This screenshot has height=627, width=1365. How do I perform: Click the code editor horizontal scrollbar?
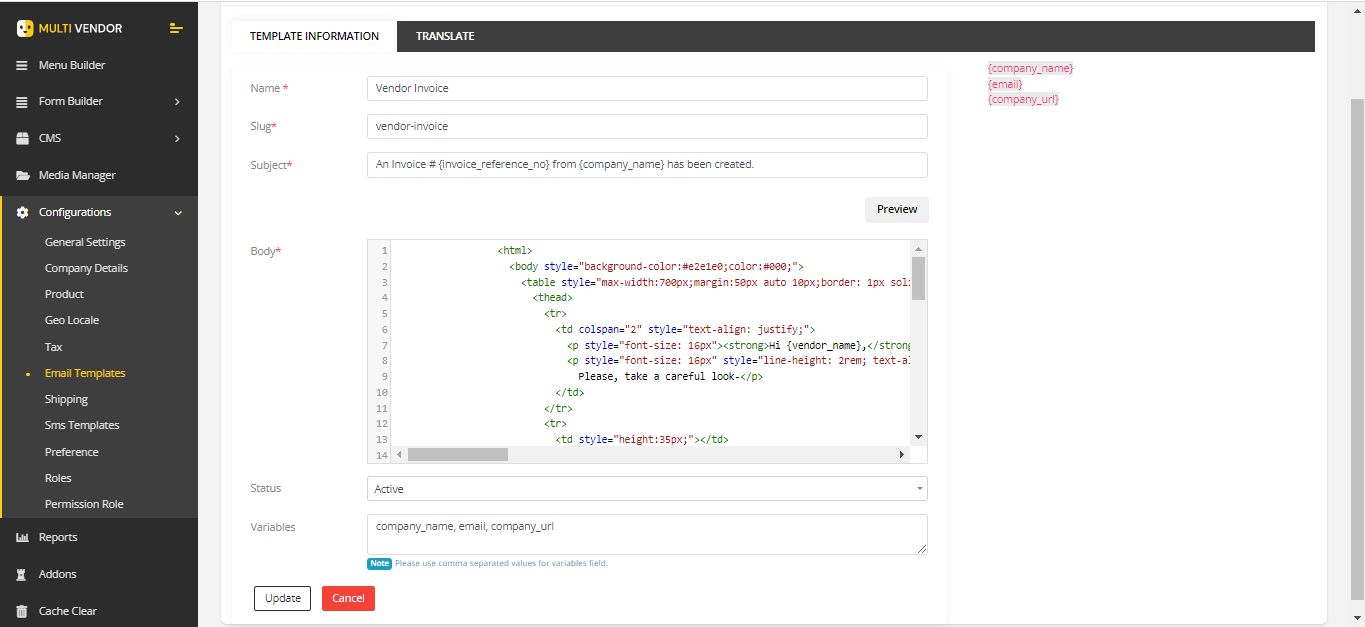tap(458, 455)
